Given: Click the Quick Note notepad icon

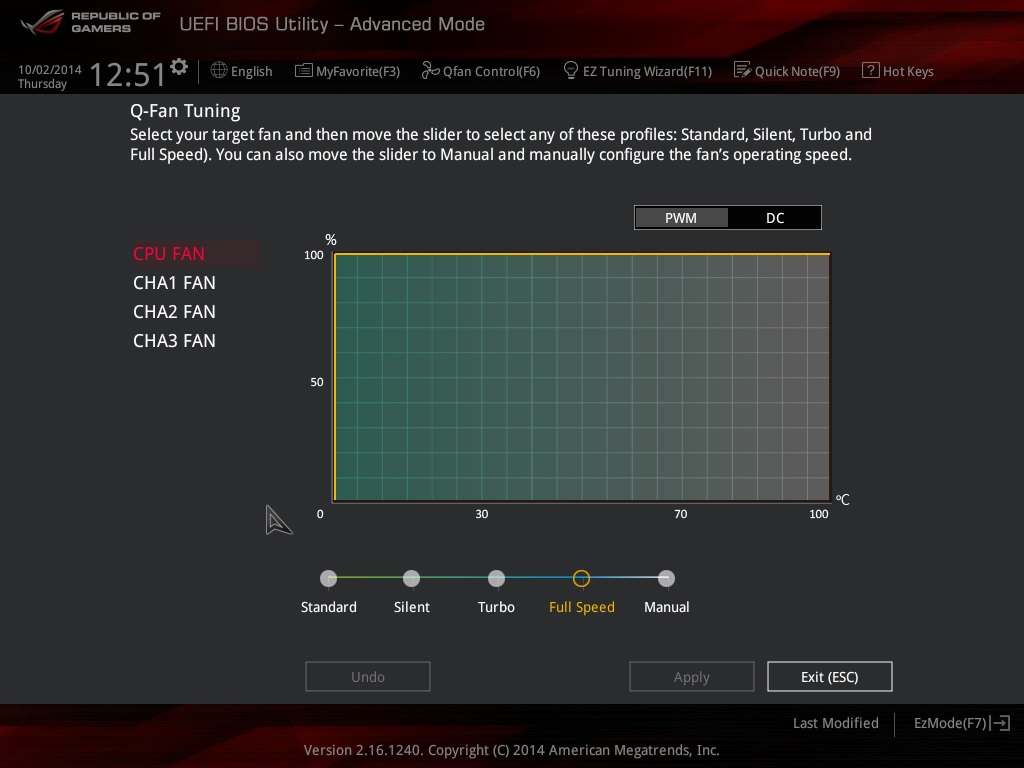Looking at the screenshot, I should (x=743, y=70).
